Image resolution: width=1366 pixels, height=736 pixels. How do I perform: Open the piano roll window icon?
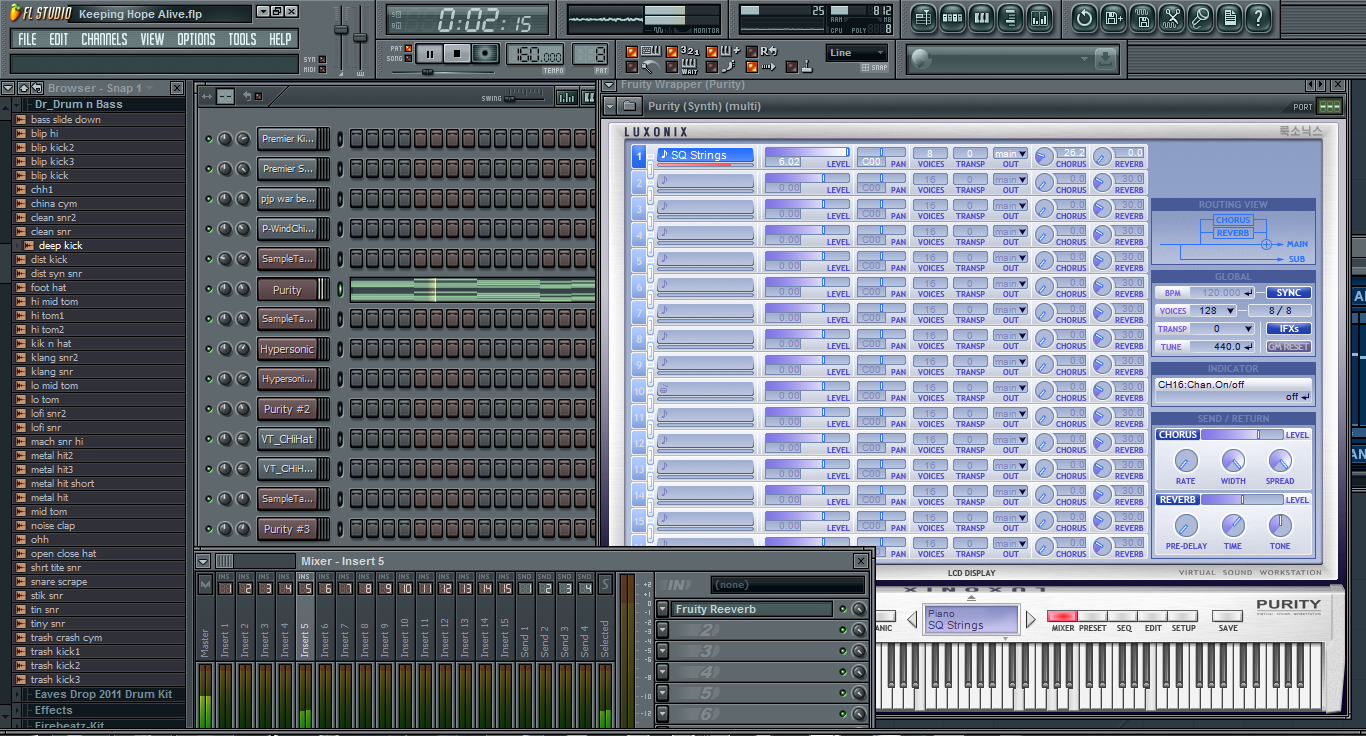[x=981, y=18]
